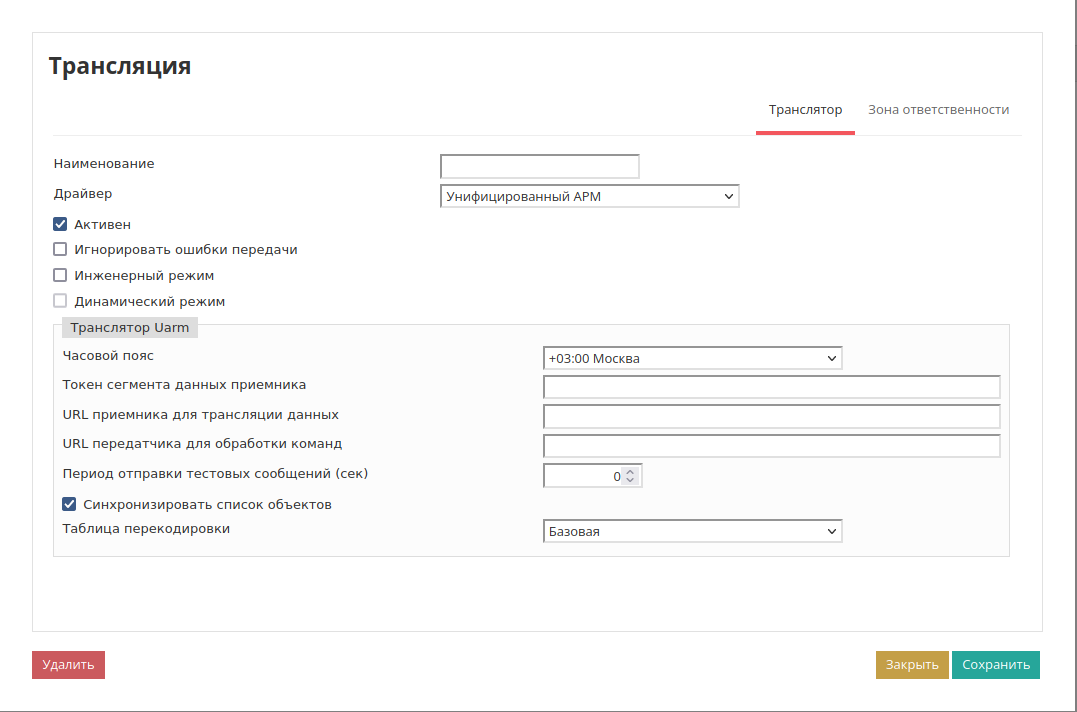
Task: Click the Наименование input field
Action: 540,166
